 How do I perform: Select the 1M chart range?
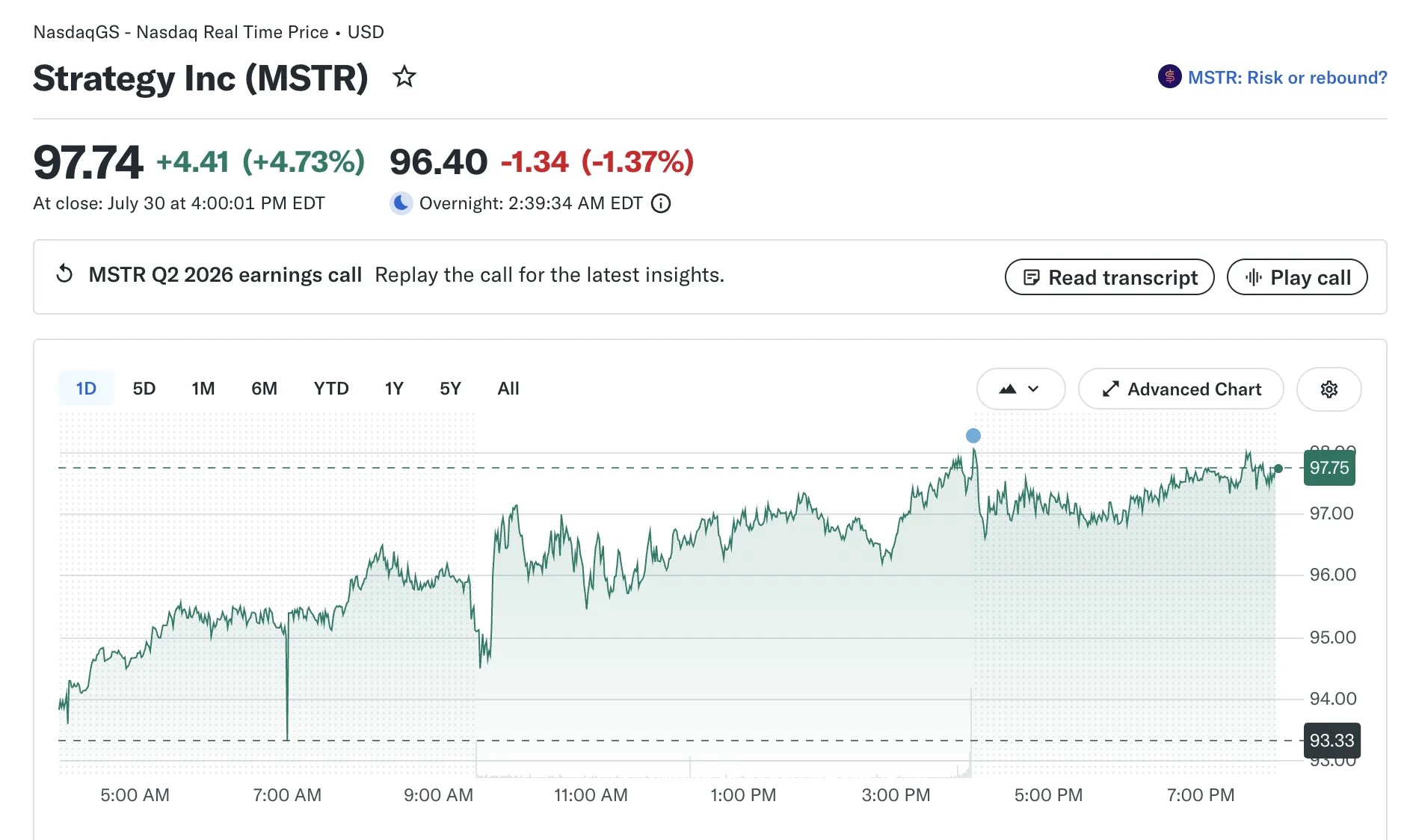pos(203,389)
